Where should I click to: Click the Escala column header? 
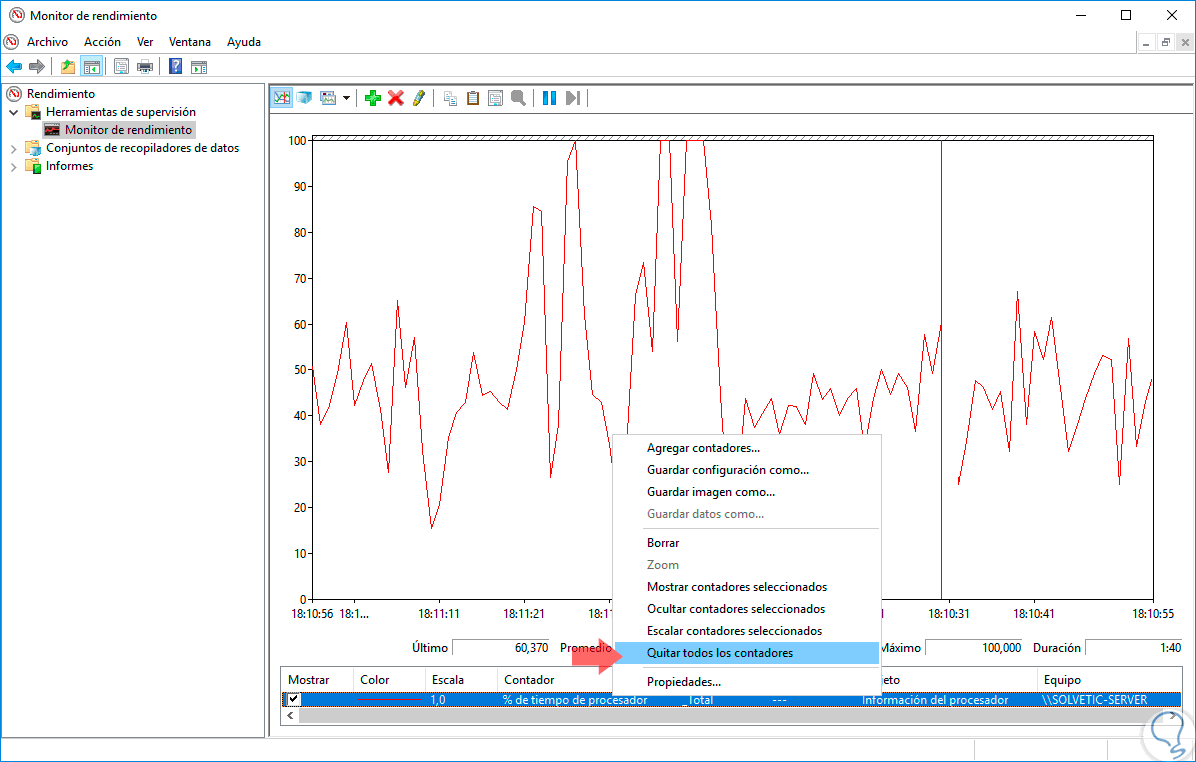(x=461, y=680)
